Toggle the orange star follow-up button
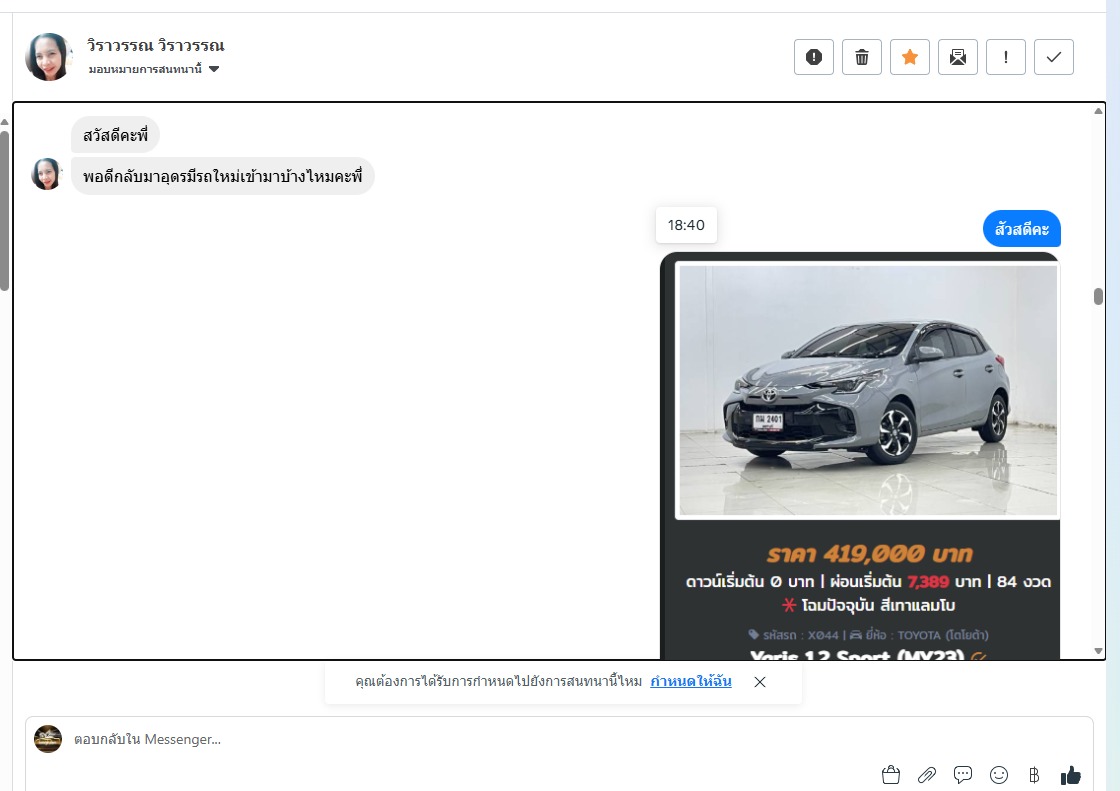 [909, 57]
